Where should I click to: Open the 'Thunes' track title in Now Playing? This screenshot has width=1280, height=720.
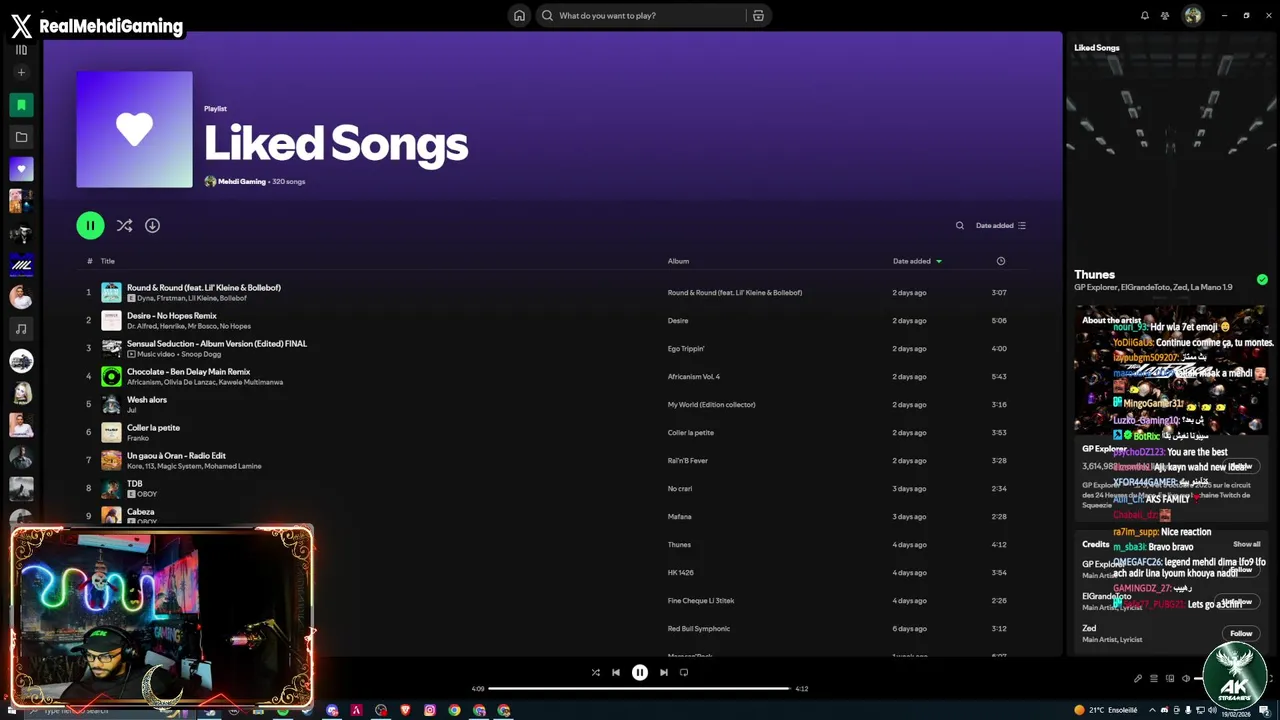1094,275
